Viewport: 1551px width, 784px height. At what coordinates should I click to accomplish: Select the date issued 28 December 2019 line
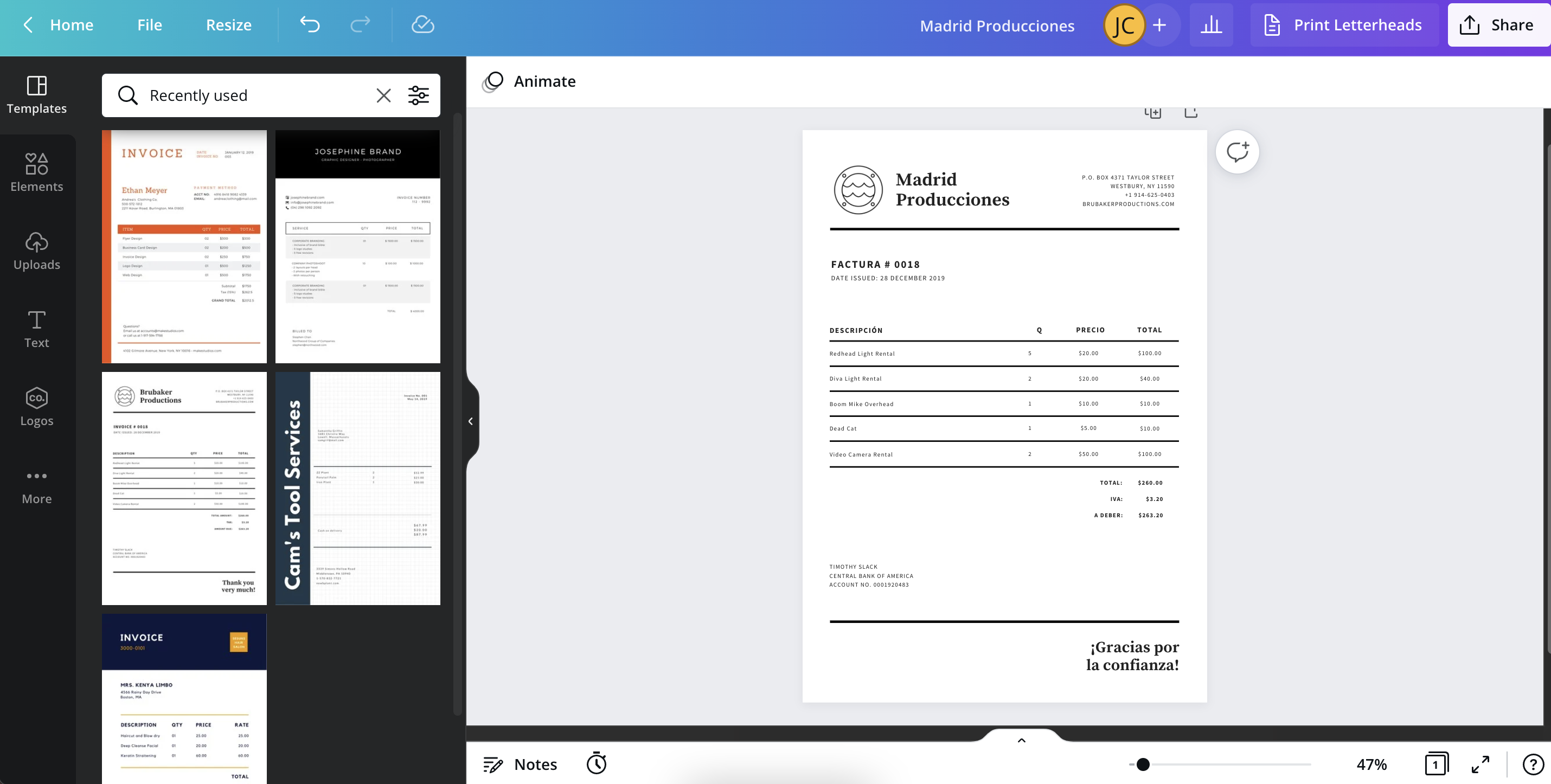[x=888, y=278]
